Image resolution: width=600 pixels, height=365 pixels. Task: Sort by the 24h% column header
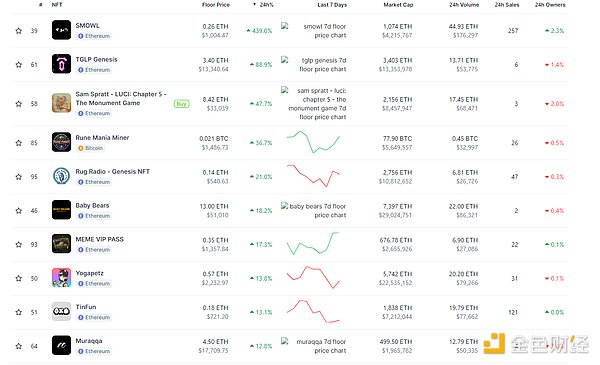point(264,5)
